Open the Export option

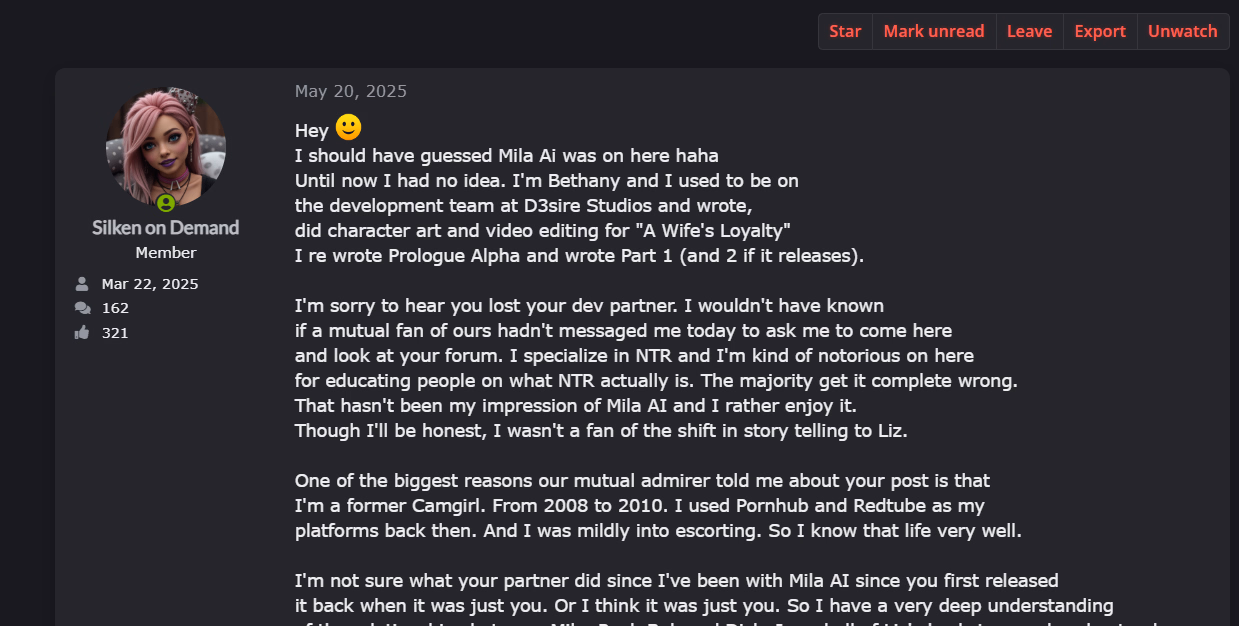pyautogui.click(x=1100, y=31)
